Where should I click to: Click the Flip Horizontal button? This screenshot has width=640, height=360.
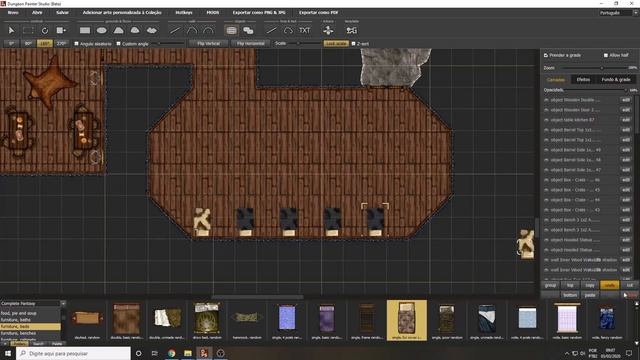[x=251, y=43]
